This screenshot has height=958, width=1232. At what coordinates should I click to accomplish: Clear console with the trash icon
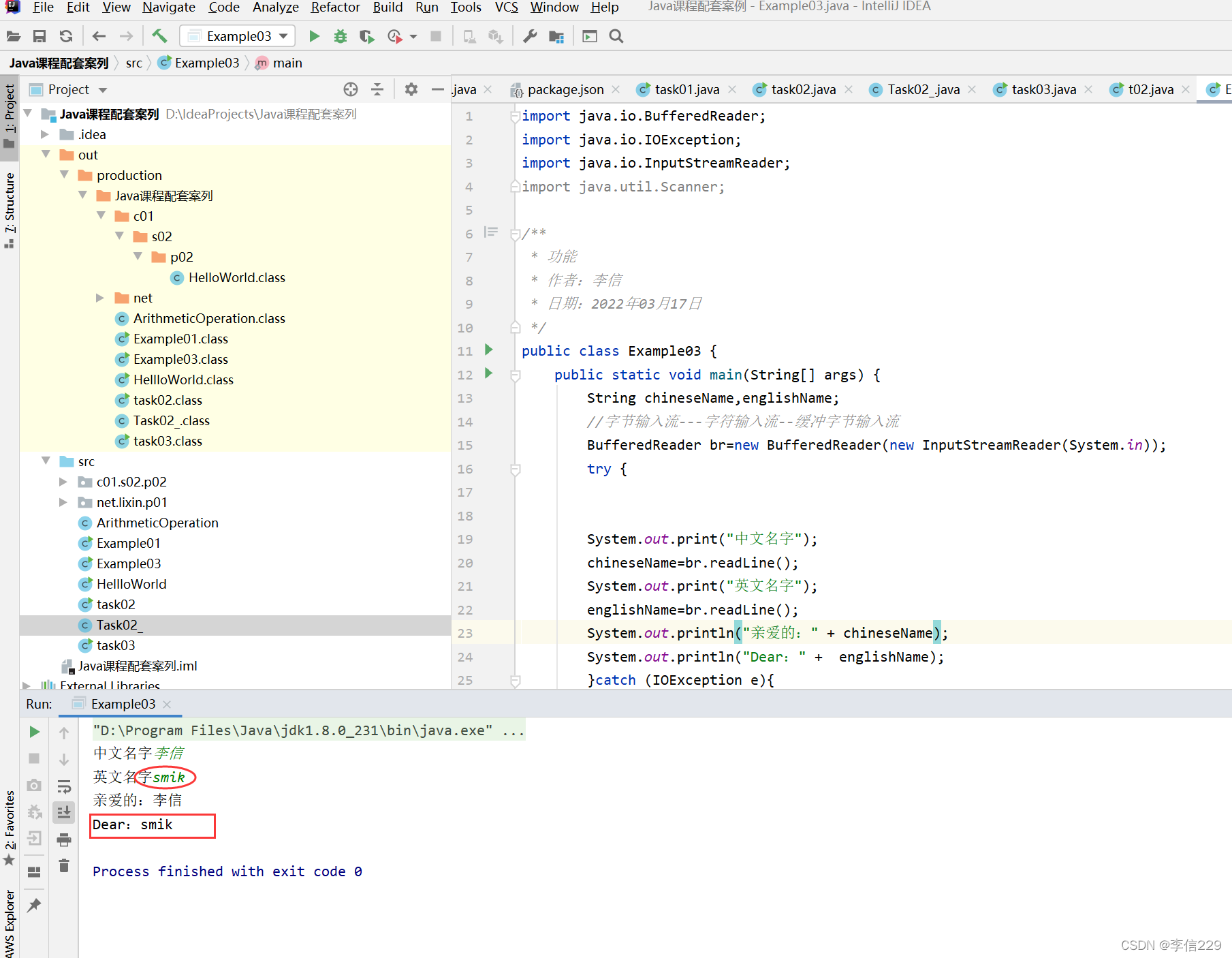(x=64, y=865)
